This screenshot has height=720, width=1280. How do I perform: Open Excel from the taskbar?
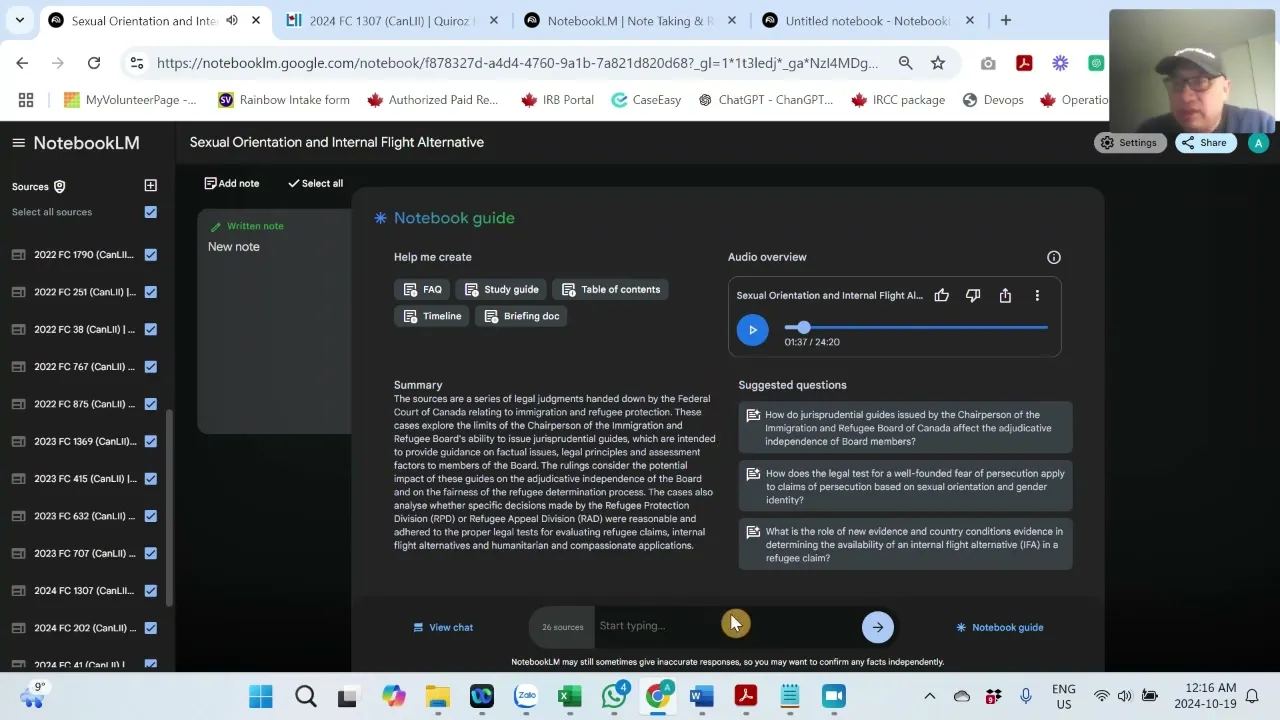(x=570, y=696)
